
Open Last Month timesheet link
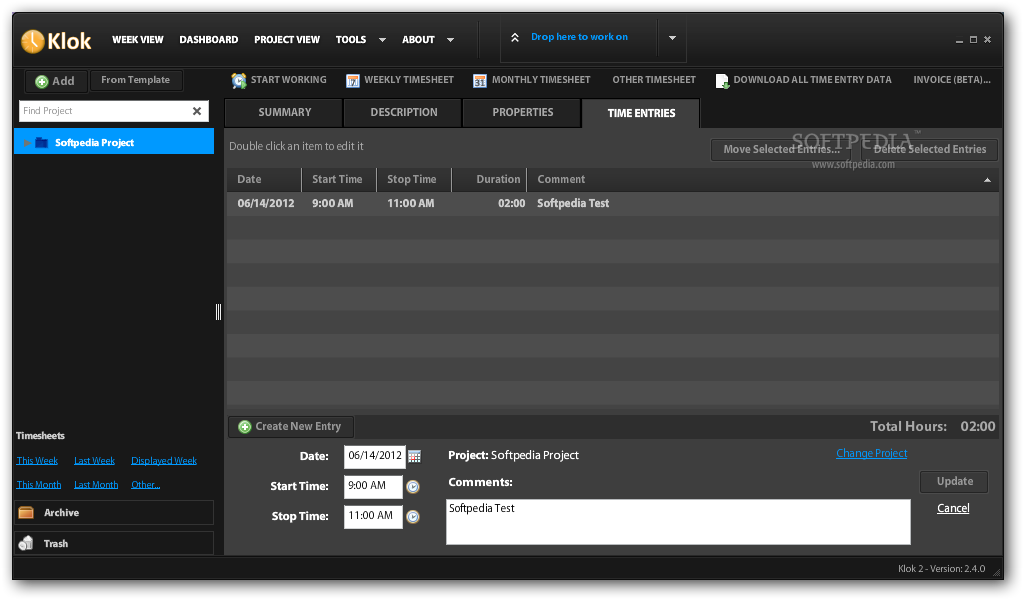(96, 485)
